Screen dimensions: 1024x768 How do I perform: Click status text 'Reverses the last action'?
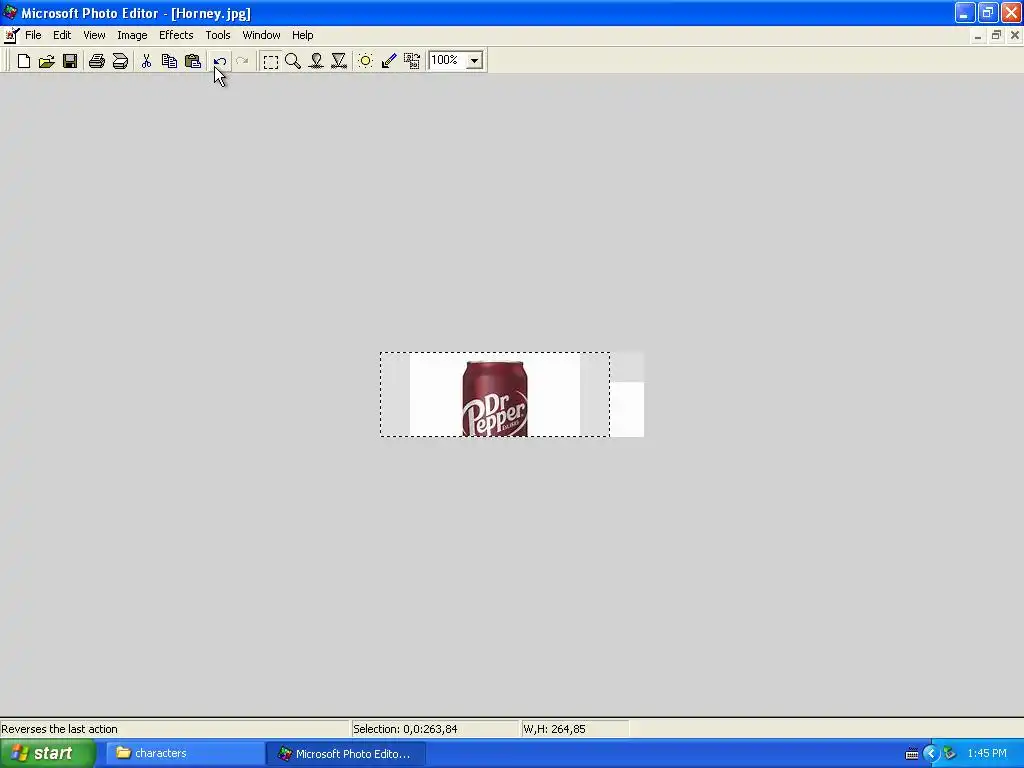[x=59, y=729]
